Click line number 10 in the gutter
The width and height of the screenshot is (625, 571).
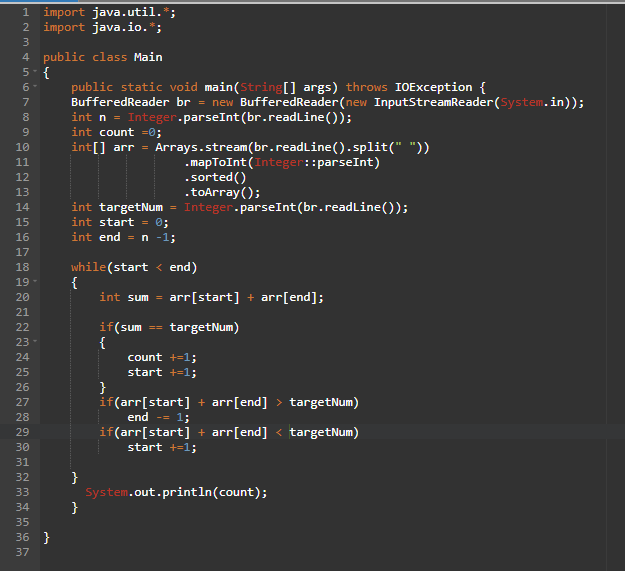(22, 147)
